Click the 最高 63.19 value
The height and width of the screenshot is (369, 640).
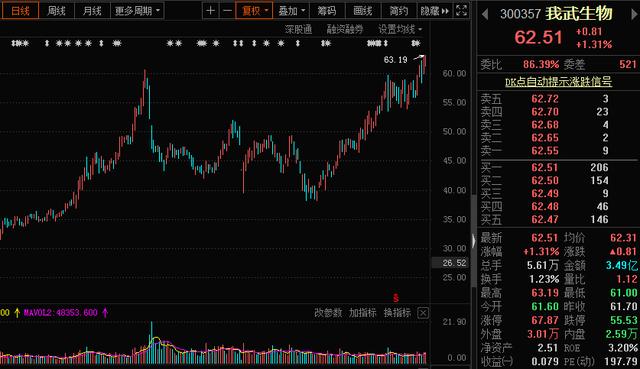pos(545,293)
